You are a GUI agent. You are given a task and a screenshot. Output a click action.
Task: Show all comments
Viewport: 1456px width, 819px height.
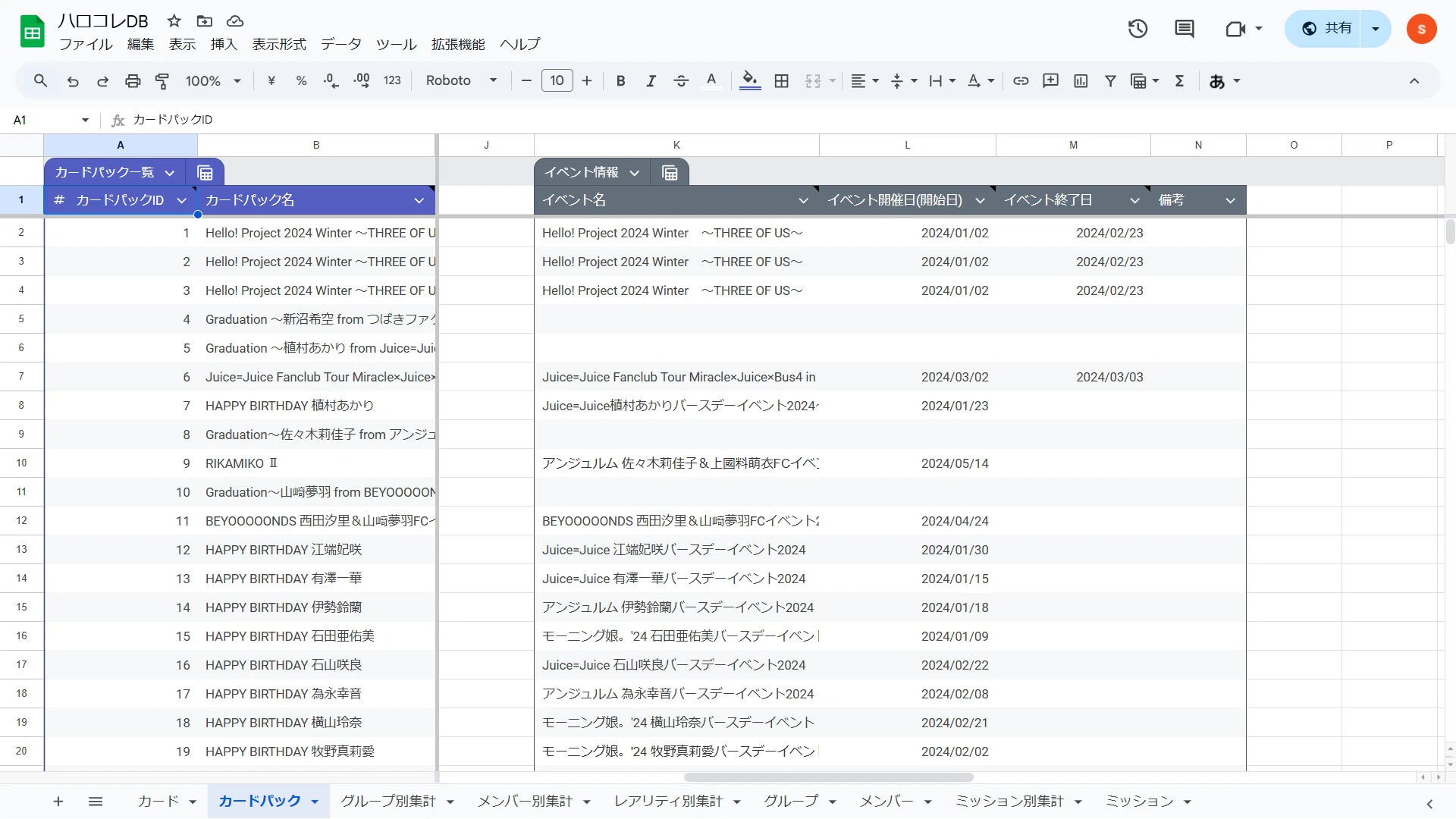1184,29
